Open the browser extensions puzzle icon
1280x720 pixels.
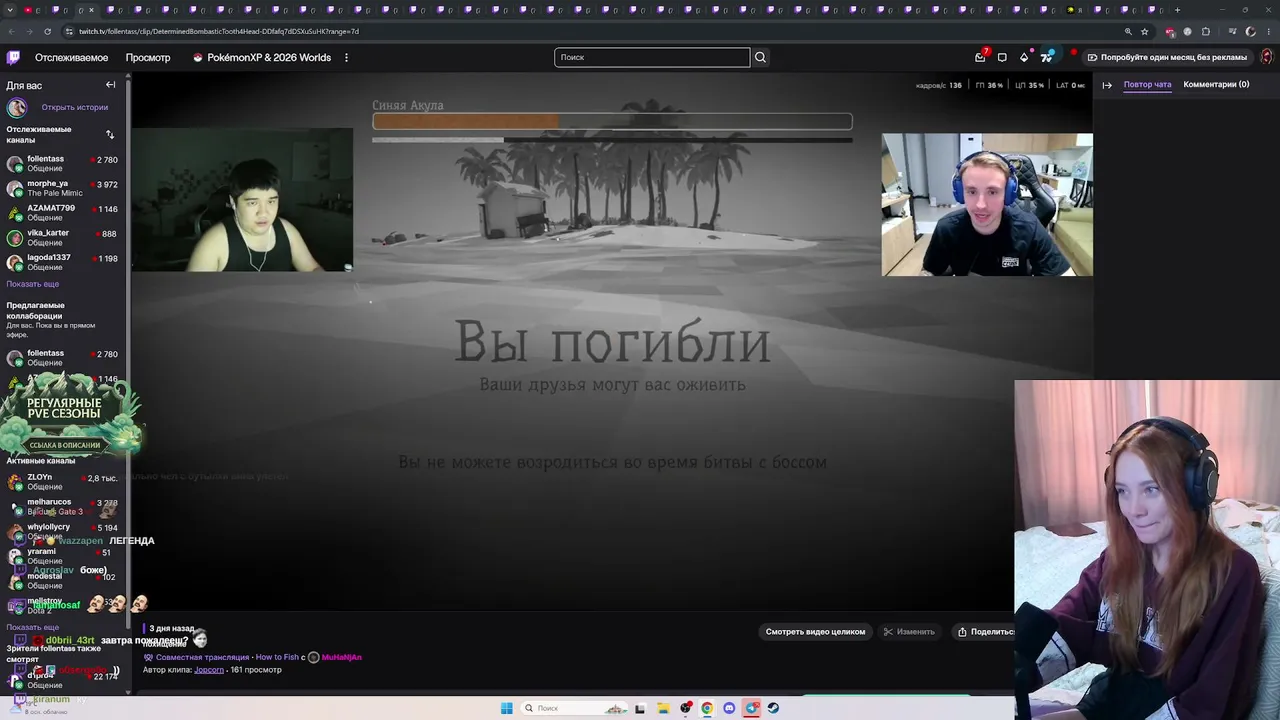click(x=1206, y=31)
